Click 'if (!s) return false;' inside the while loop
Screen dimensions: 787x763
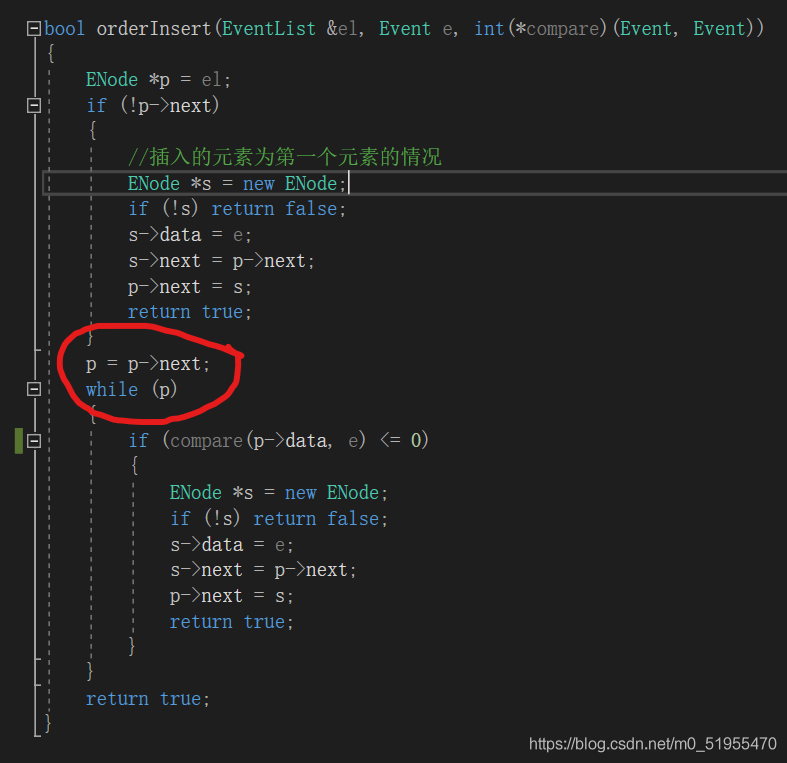pos(279,519)
